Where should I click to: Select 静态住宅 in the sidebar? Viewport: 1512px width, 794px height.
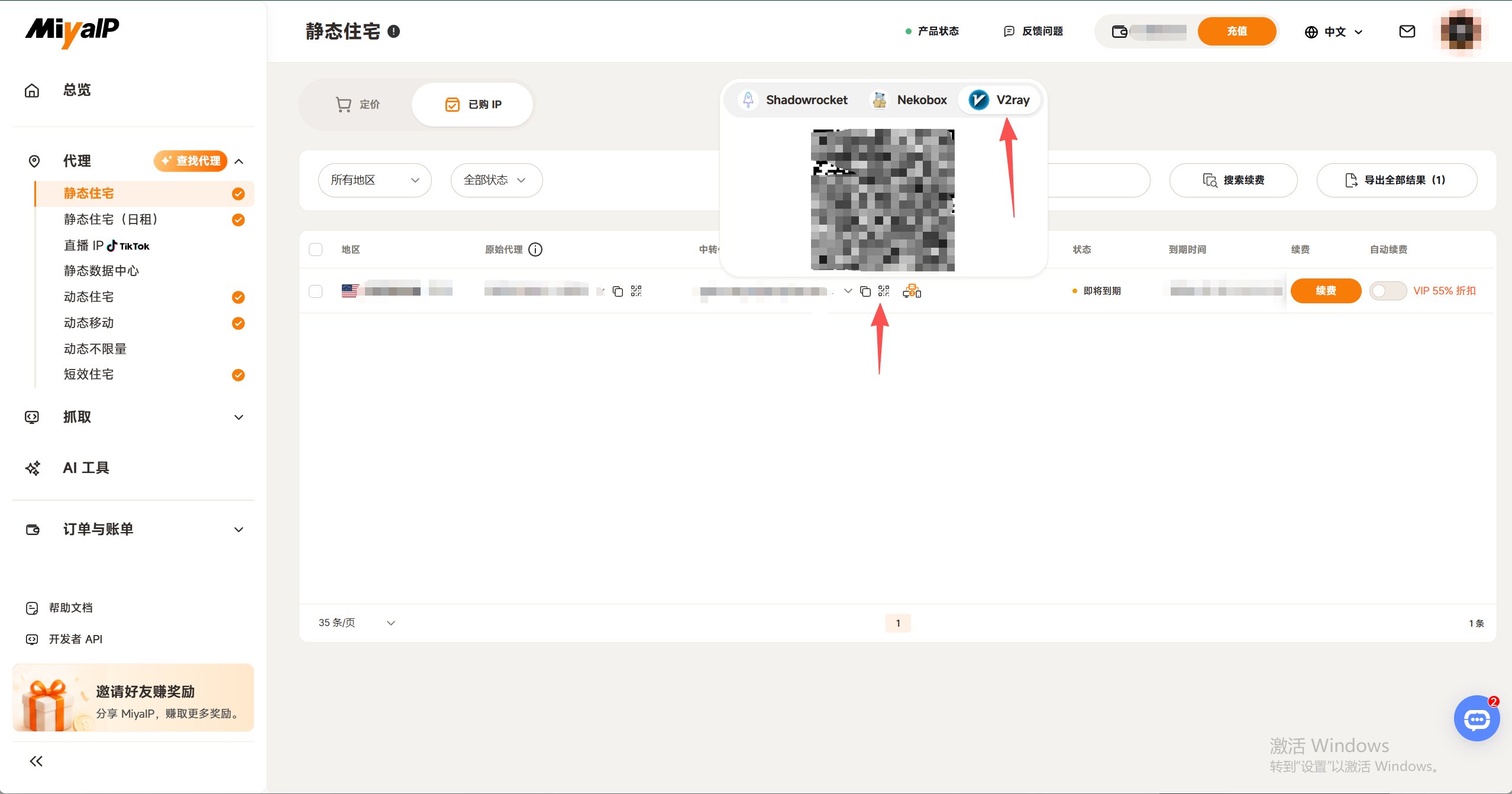point(144,194)
